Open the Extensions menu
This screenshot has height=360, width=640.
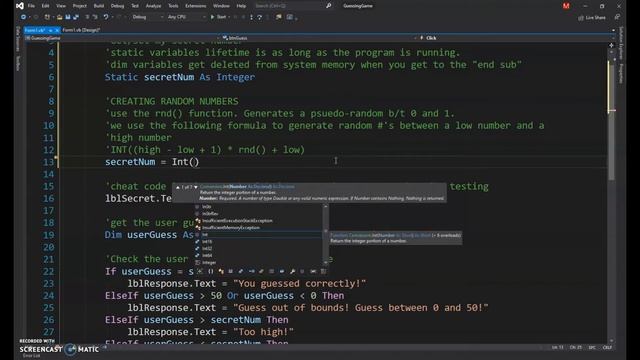[x=196, y=6]
